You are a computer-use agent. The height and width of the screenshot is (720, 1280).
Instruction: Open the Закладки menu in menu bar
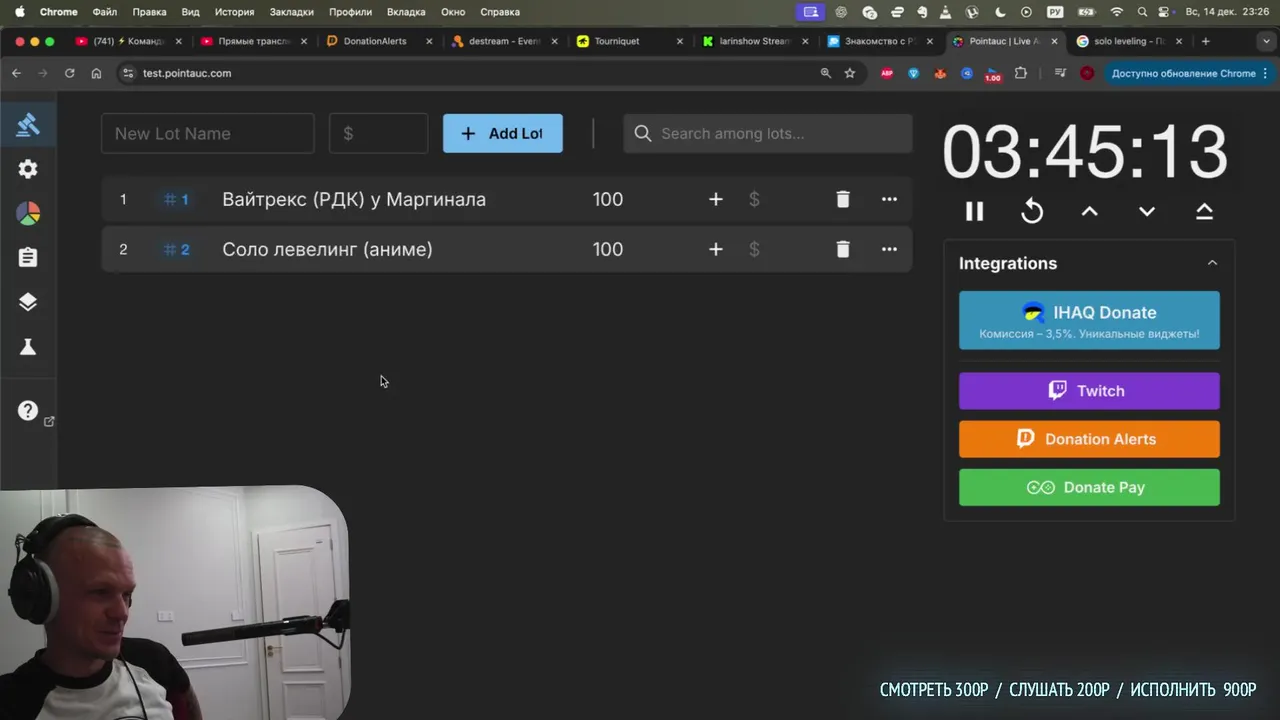click(292, 12)
